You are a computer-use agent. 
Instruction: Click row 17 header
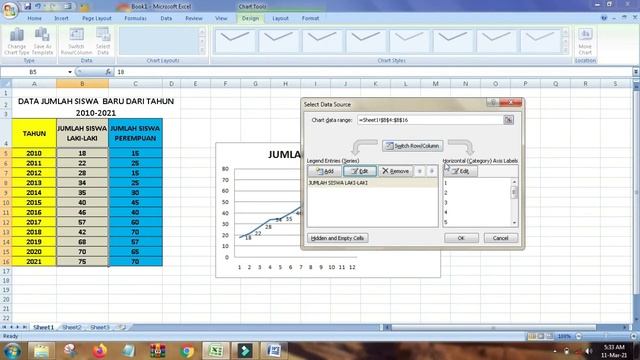(x=6, y=271)
